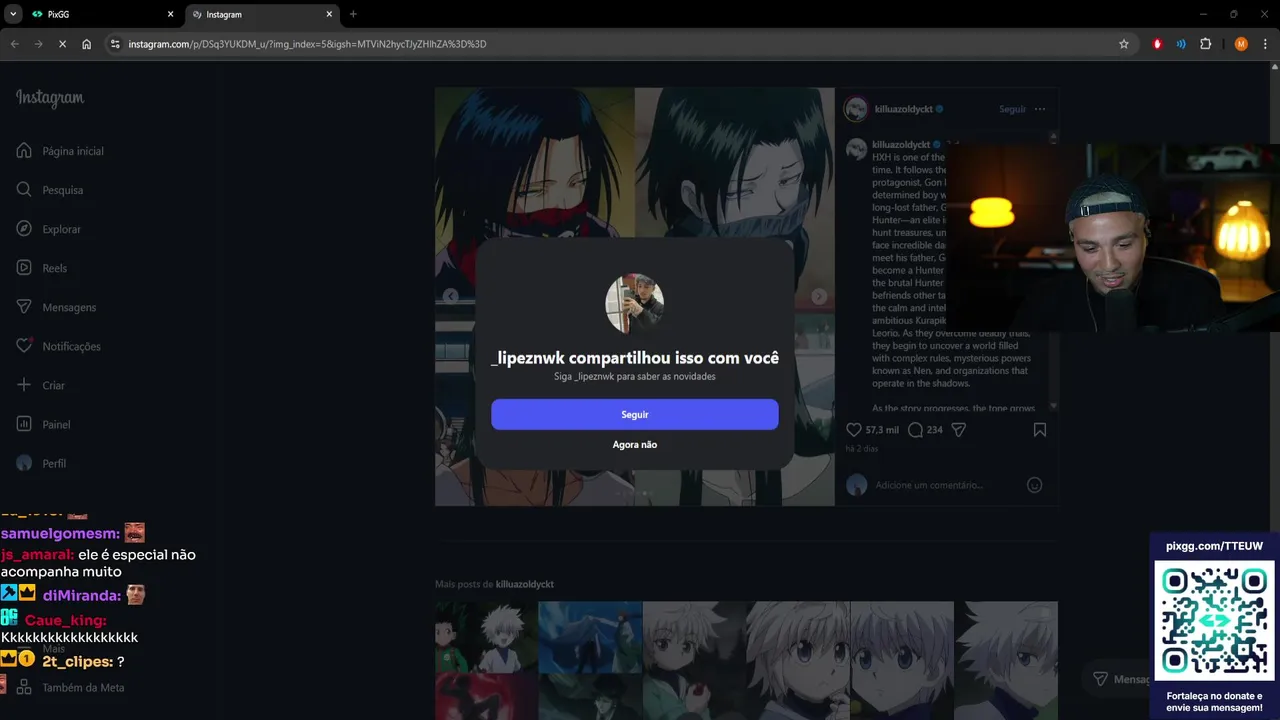Open Painel in sidebar

(43, 424)
